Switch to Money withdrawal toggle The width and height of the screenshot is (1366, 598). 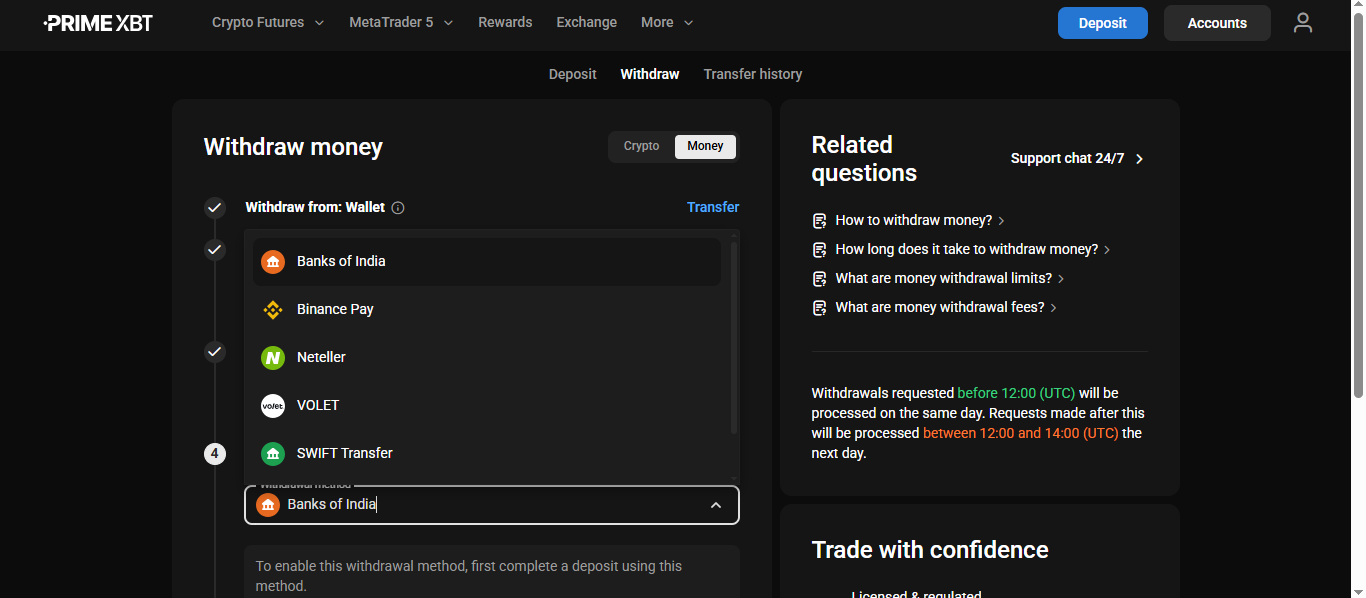(x=705, y=146)
